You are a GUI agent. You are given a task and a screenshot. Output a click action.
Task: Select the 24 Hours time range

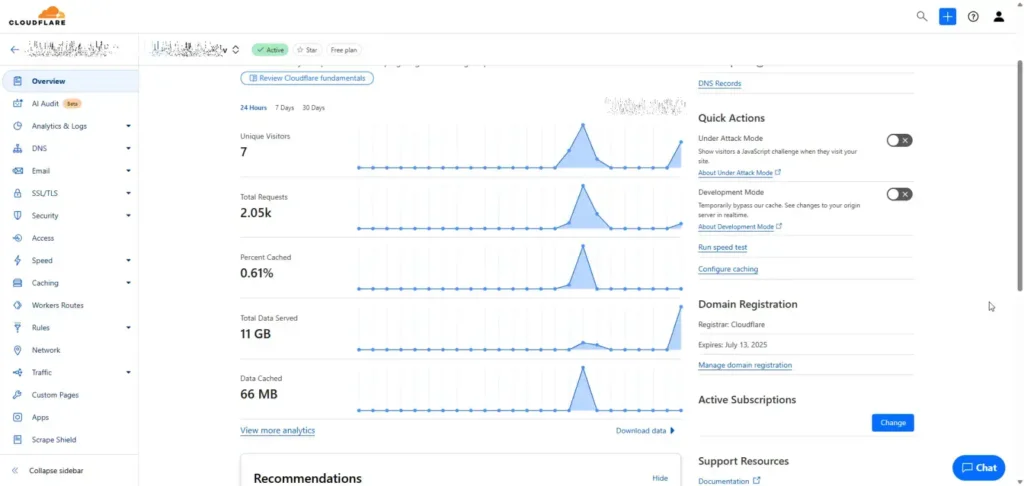pos(253,108)
